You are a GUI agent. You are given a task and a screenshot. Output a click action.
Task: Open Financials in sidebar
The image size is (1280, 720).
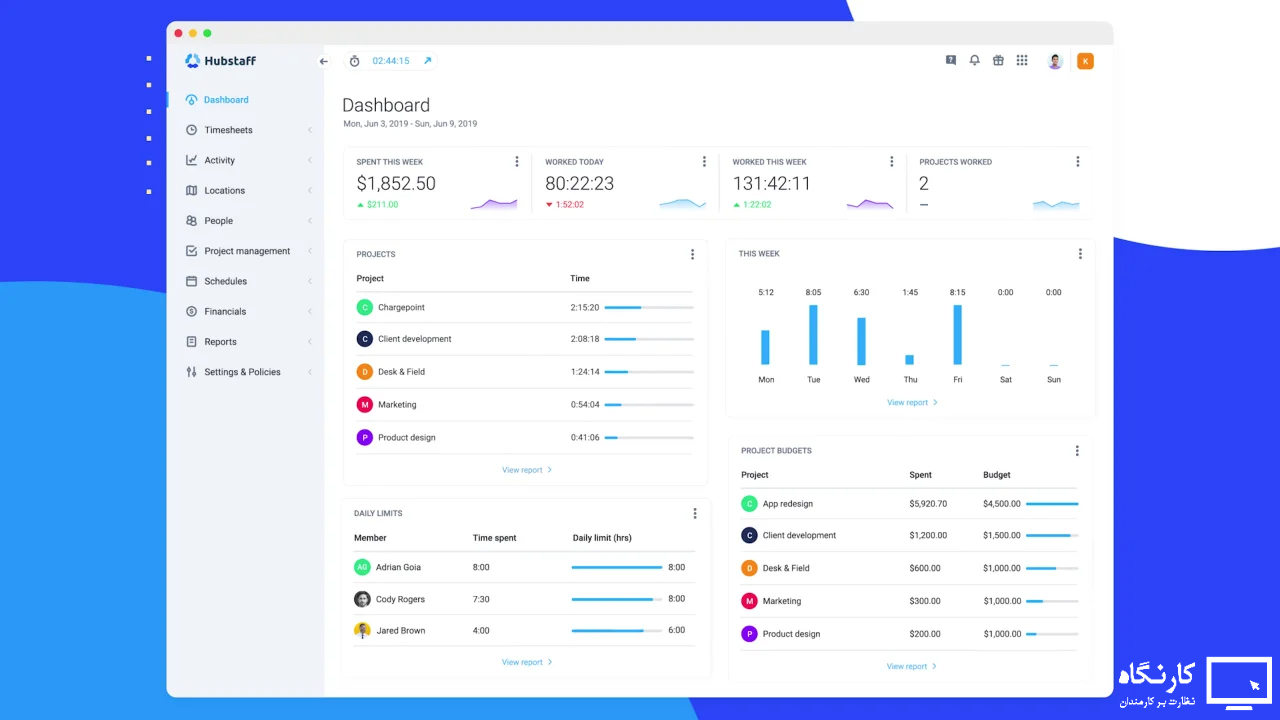pyautogui.click(x=225, y=311)
